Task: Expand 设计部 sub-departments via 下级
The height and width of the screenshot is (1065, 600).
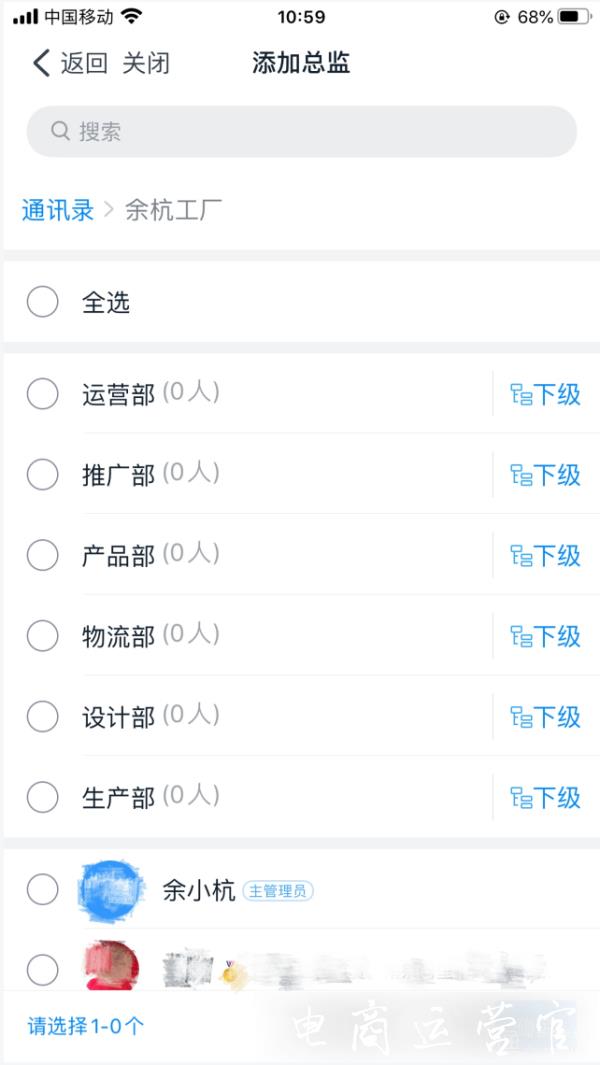Action: click(x=546, y=717)
